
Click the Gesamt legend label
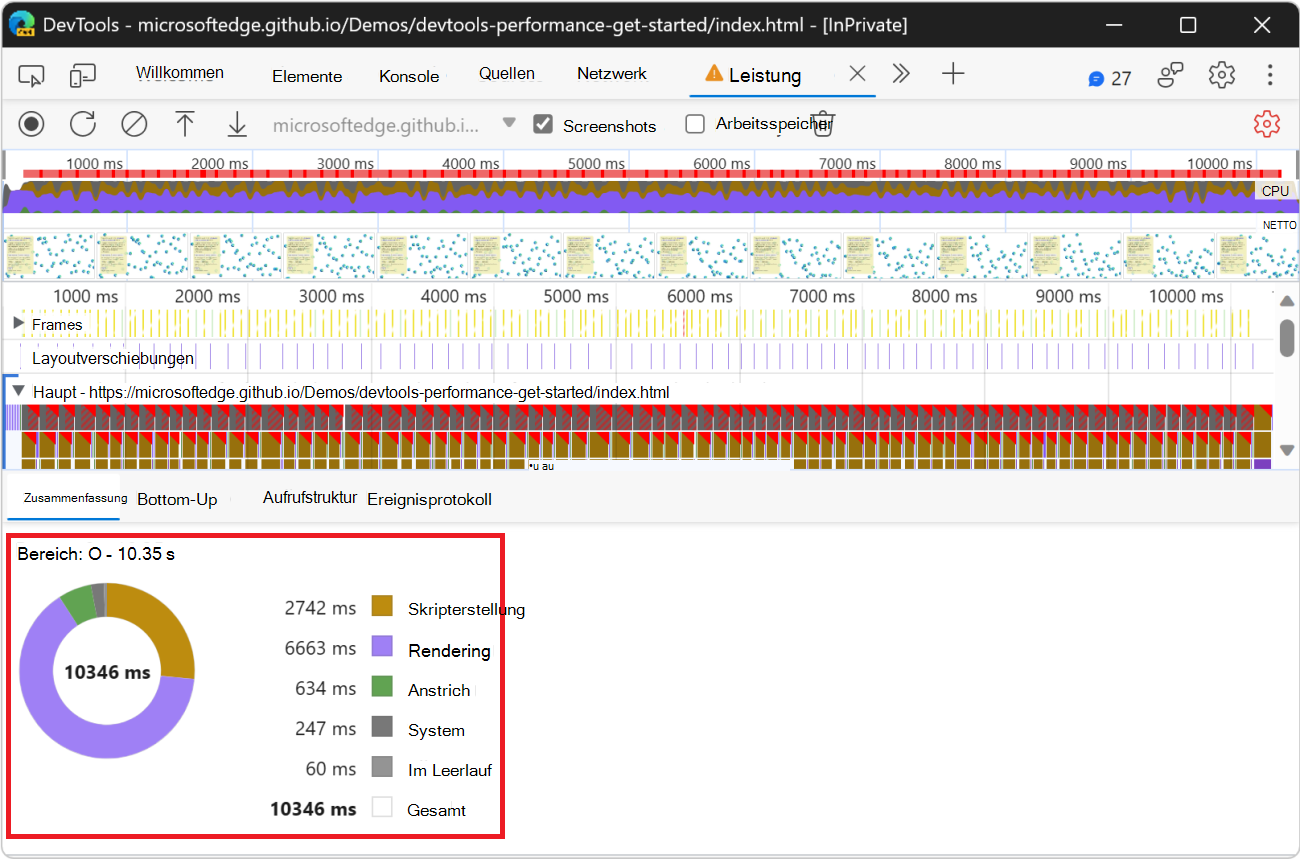coord(436,810)
